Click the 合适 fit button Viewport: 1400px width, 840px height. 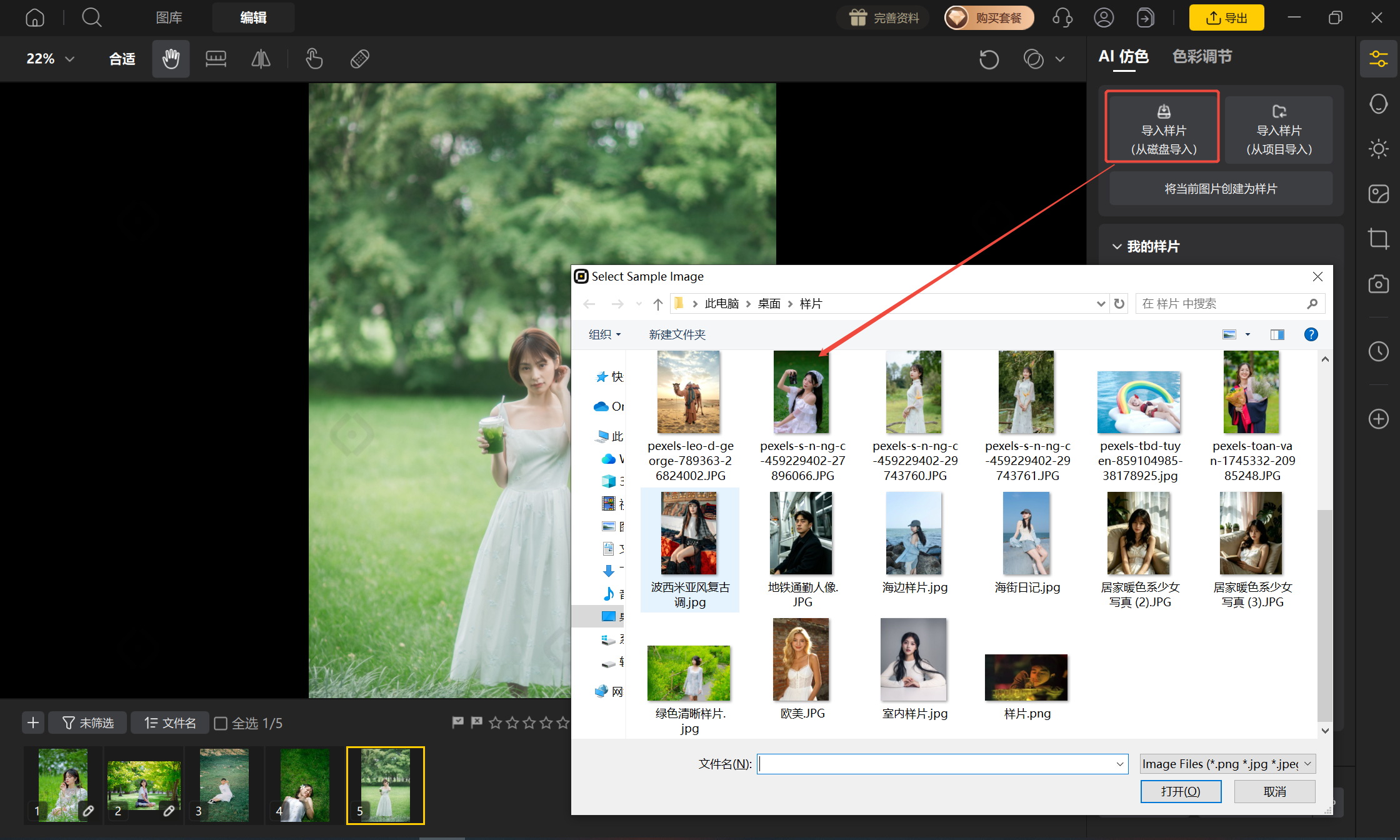pyautogui.click(x=122, y=59)
